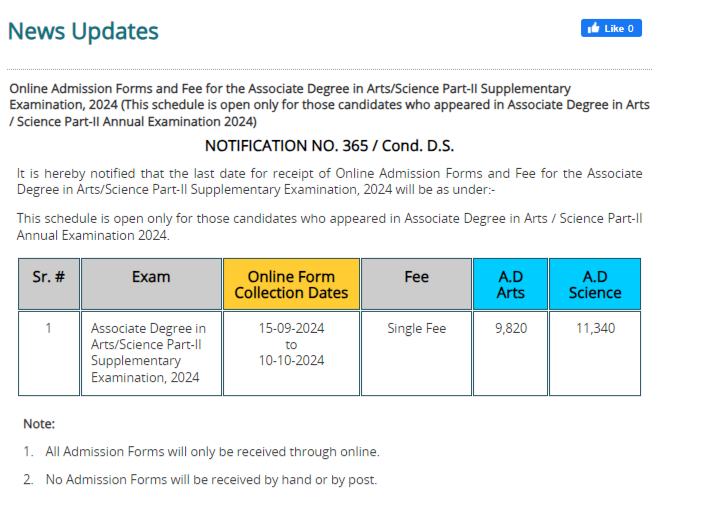Click the 9,820 Arts fee amount
This screenshot has width=719, height=506.
(510, 328)
